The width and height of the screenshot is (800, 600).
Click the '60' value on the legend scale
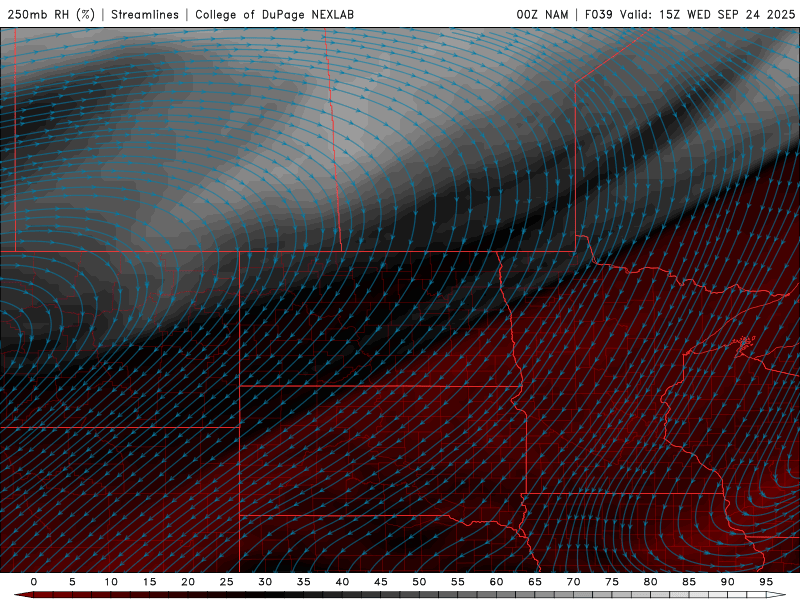coord(496,582)
